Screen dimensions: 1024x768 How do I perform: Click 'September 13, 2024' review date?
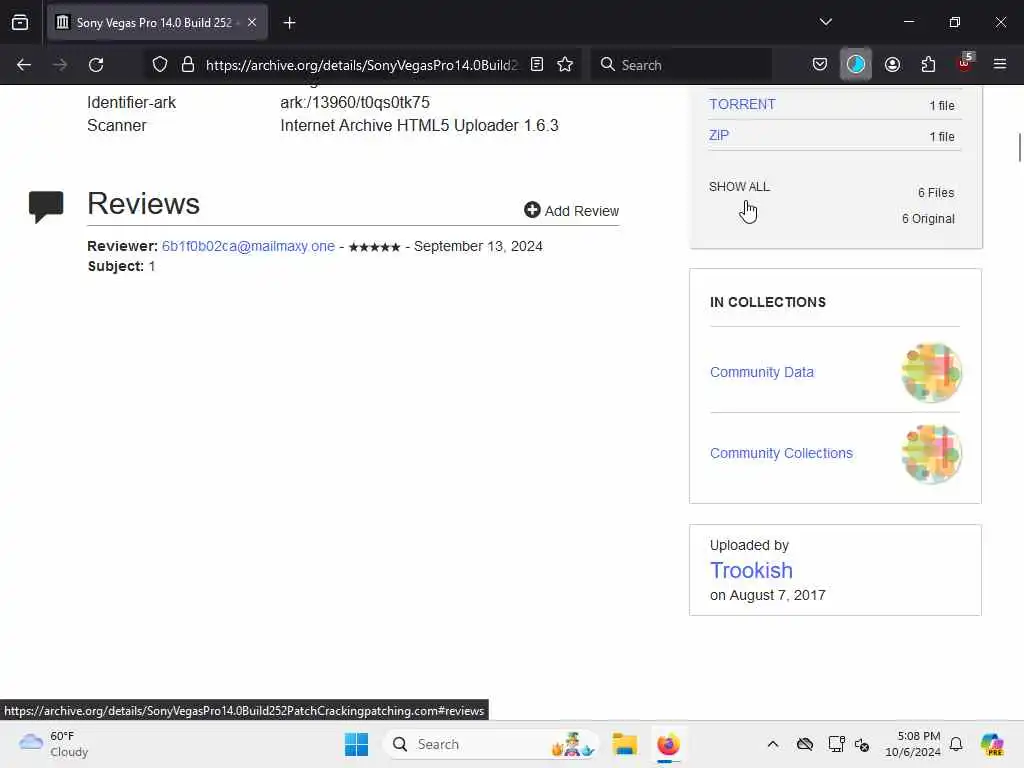click(478, 246)
